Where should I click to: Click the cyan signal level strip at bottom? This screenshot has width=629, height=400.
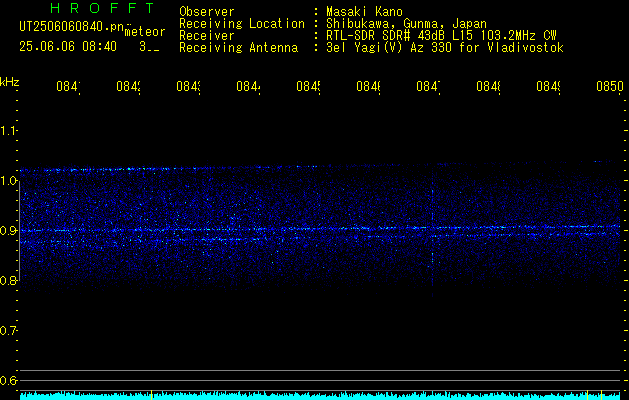point(320,396)
